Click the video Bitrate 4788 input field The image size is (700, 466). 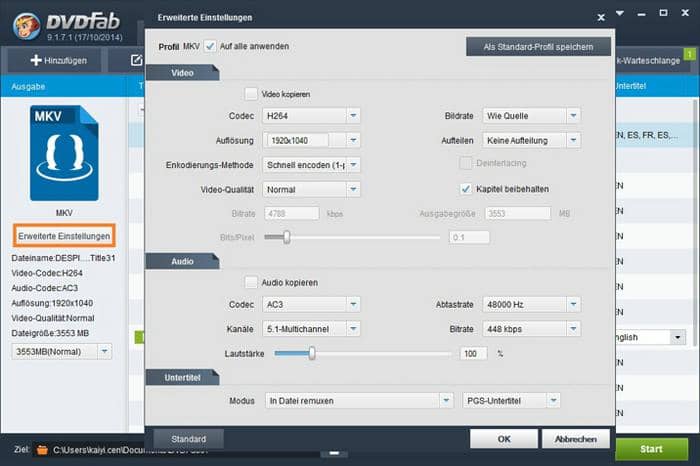(292, 213)
